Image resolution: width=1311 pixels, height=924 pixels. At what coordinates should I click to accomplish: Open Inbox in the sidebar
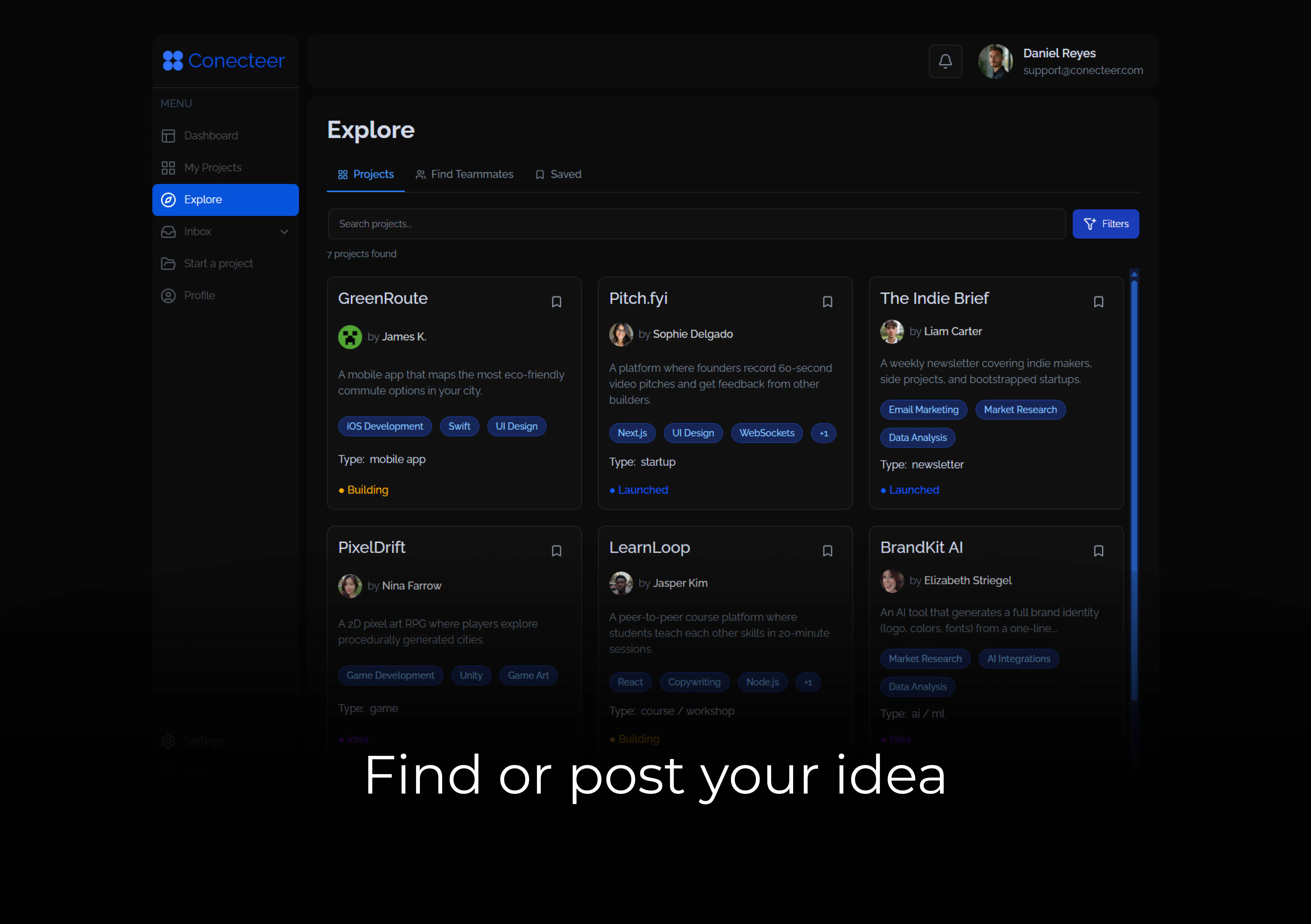(226, 231)
